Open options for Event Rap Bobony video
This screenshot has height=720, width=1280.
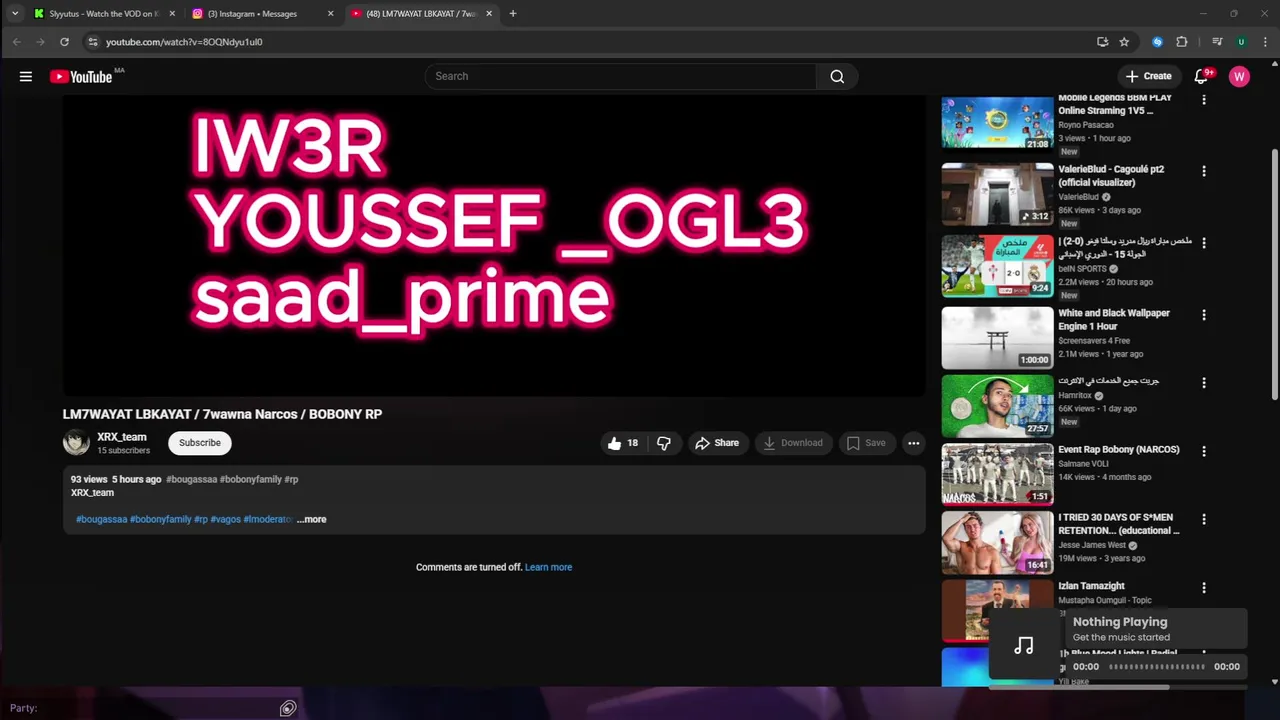click(x=1204, y=451)
